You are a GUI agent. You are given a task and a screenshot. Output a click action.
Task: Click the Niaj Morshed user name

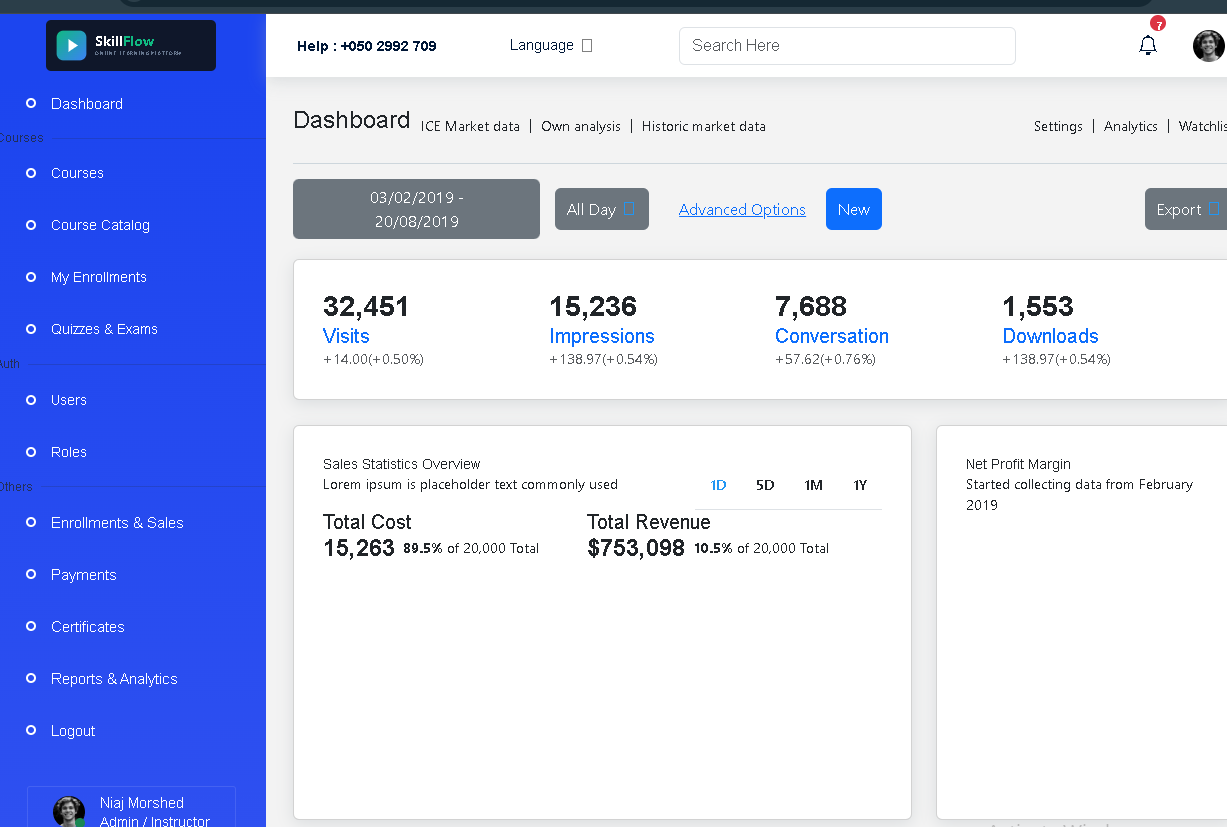click(142, 803)
